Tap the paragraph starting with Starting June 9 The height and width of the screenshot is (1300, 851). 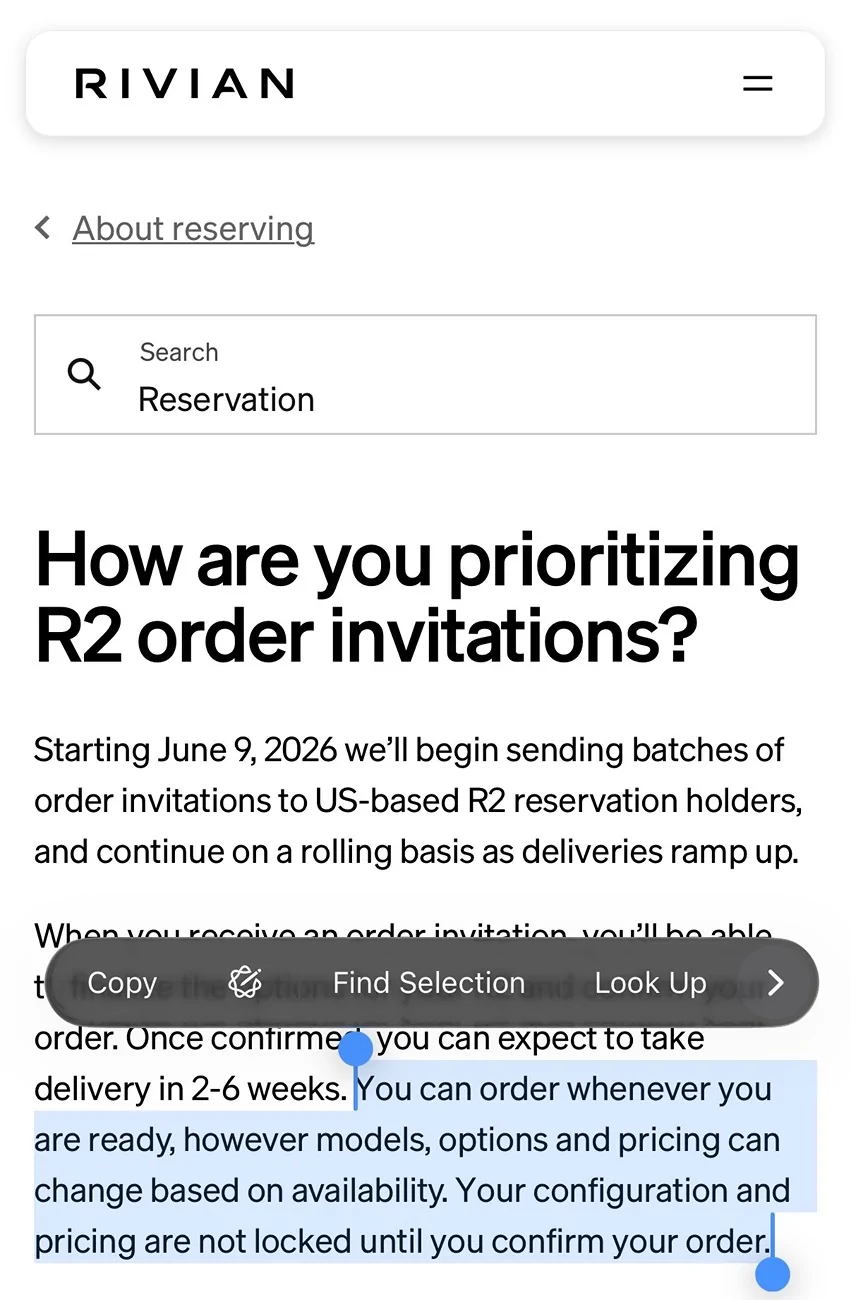pos(418,801)
